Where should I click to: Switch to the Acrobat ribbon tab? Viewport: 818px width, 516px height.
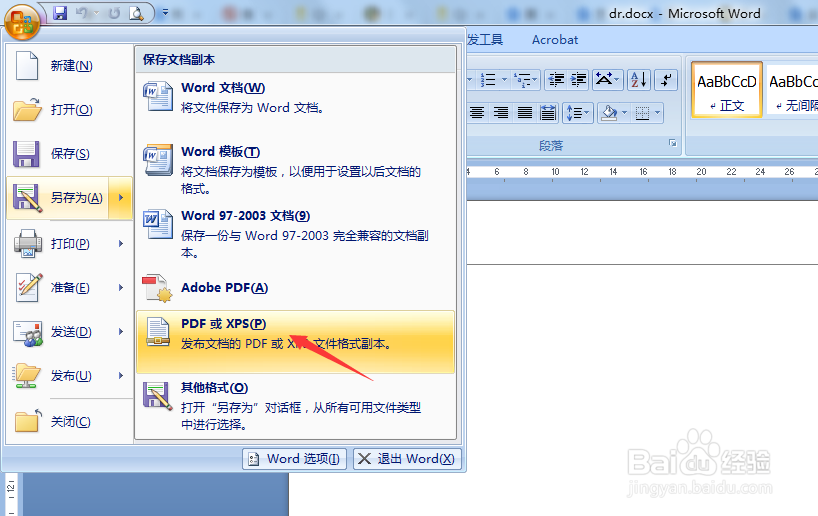[555, 40]
